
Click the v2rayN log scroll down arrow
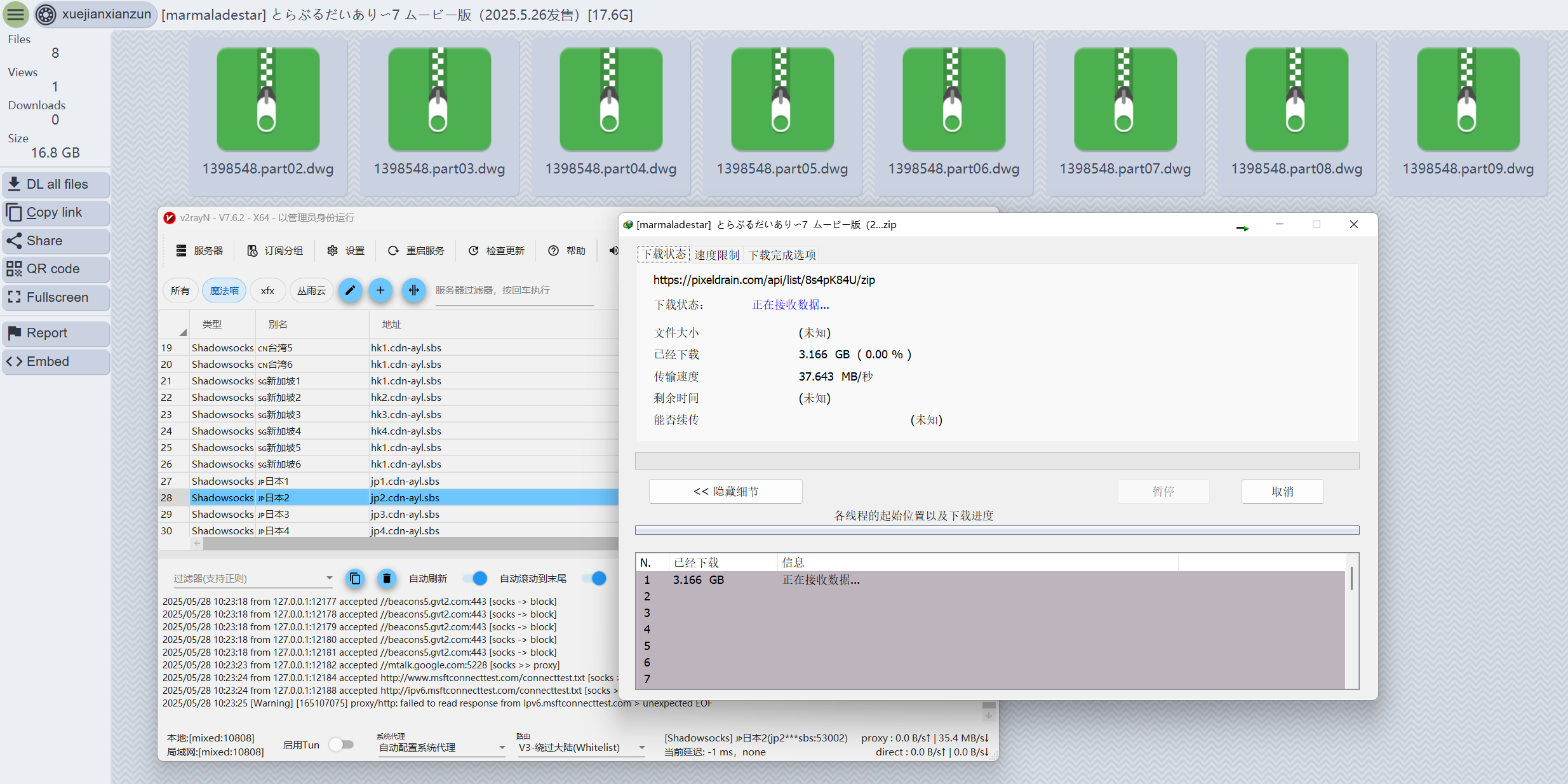point(989,715)
